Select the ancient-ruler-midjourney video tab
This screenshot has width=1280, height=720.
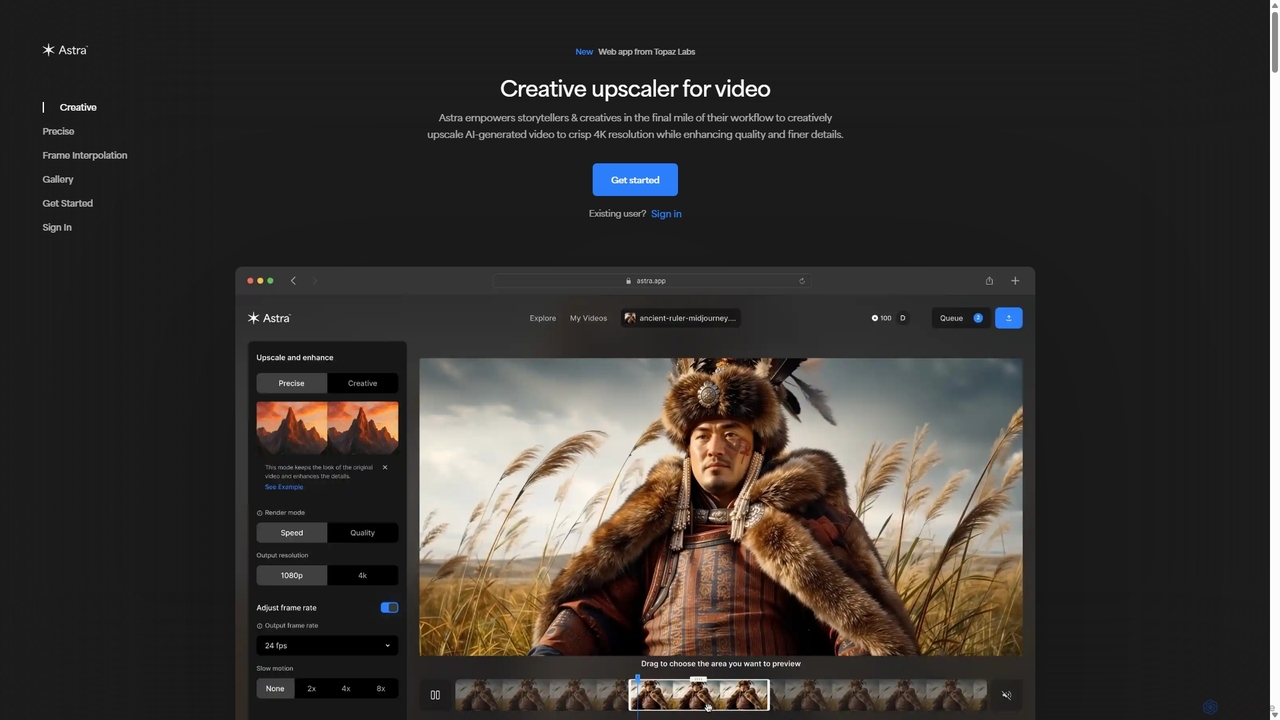pyautogui.click(x=681, y=318)
